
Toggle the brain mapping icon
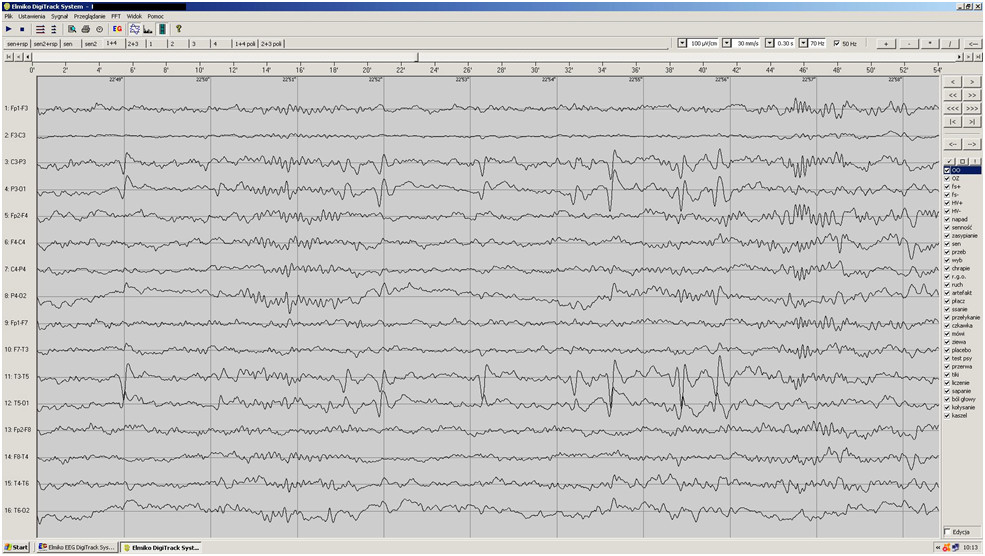[134, 29]
